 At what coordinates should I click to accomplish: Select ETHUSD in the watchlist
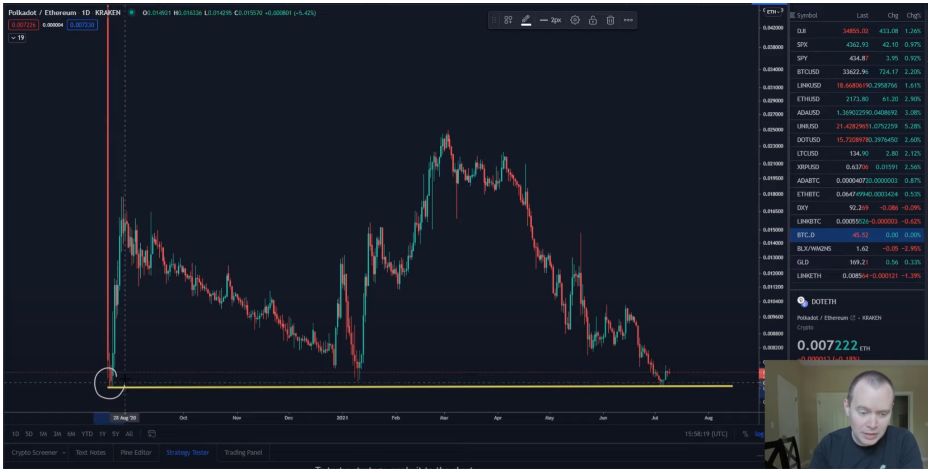[857, 99]
